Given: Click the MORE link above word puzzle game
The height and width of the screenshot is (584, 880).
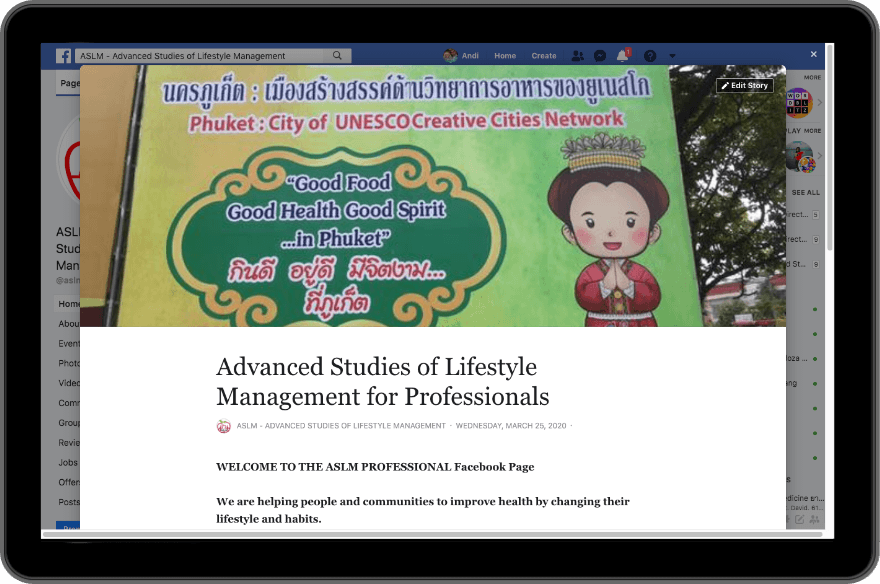Looking at the screenshot, I should coord(812,77).
